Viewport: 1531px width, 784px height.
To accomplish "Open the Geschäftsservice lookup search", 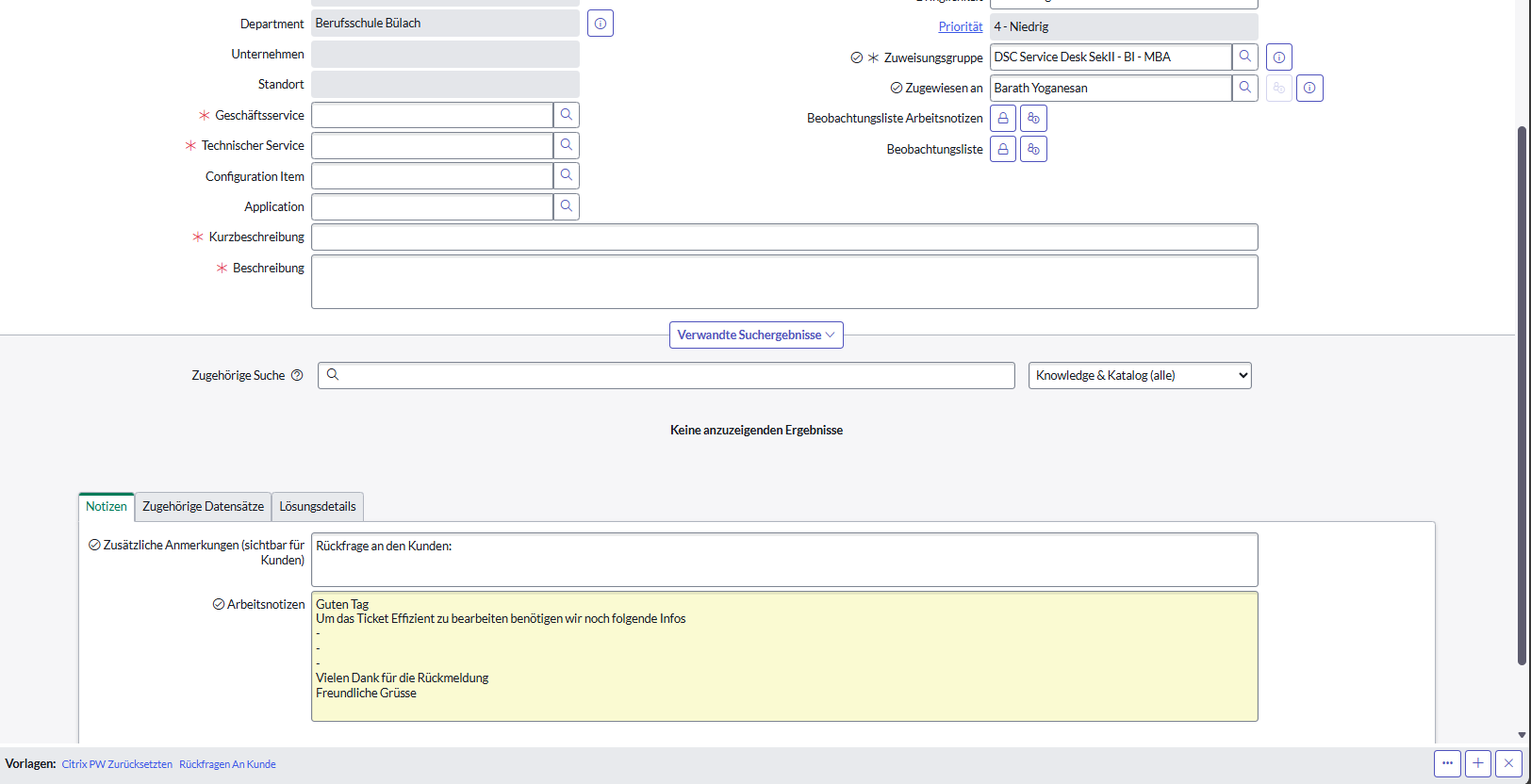I will 567,115.
